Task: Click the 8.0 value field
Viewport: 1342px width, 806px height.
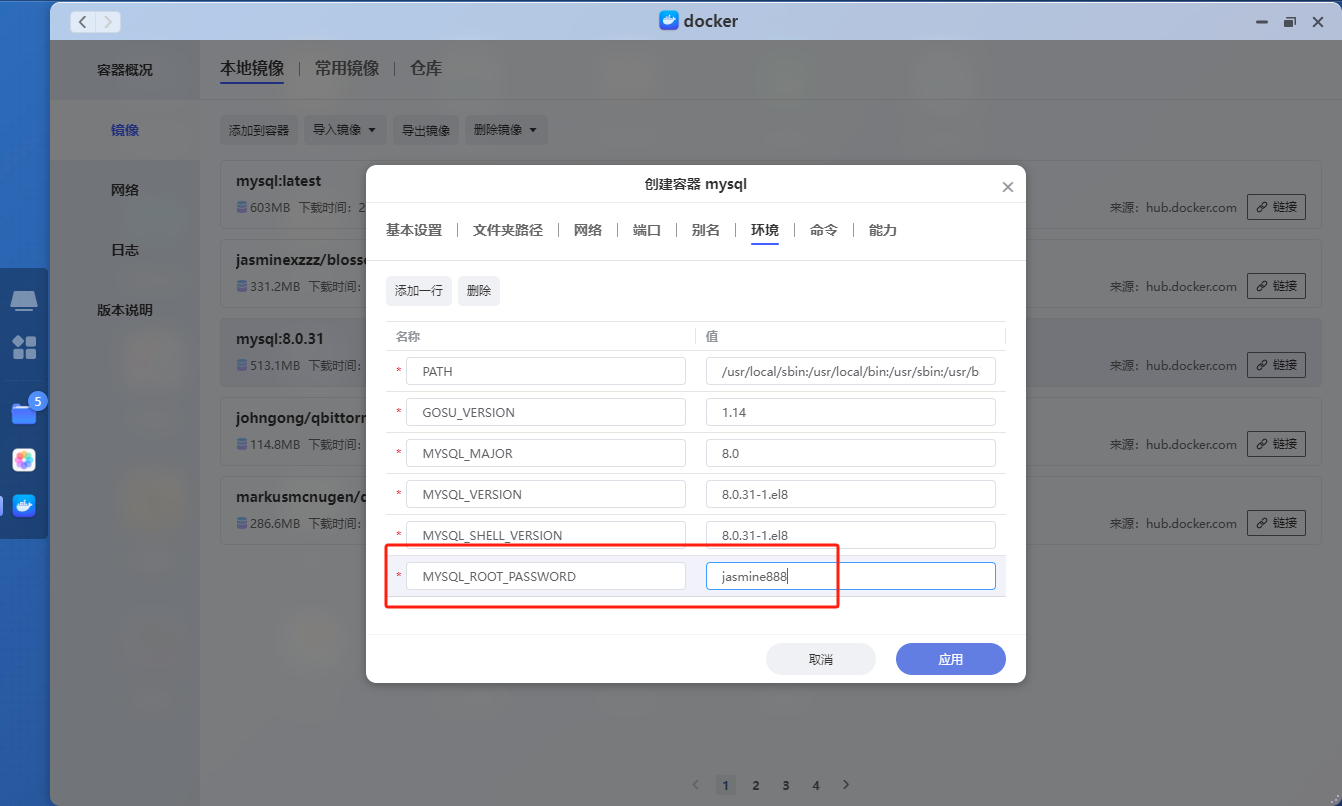Action: 851,453
